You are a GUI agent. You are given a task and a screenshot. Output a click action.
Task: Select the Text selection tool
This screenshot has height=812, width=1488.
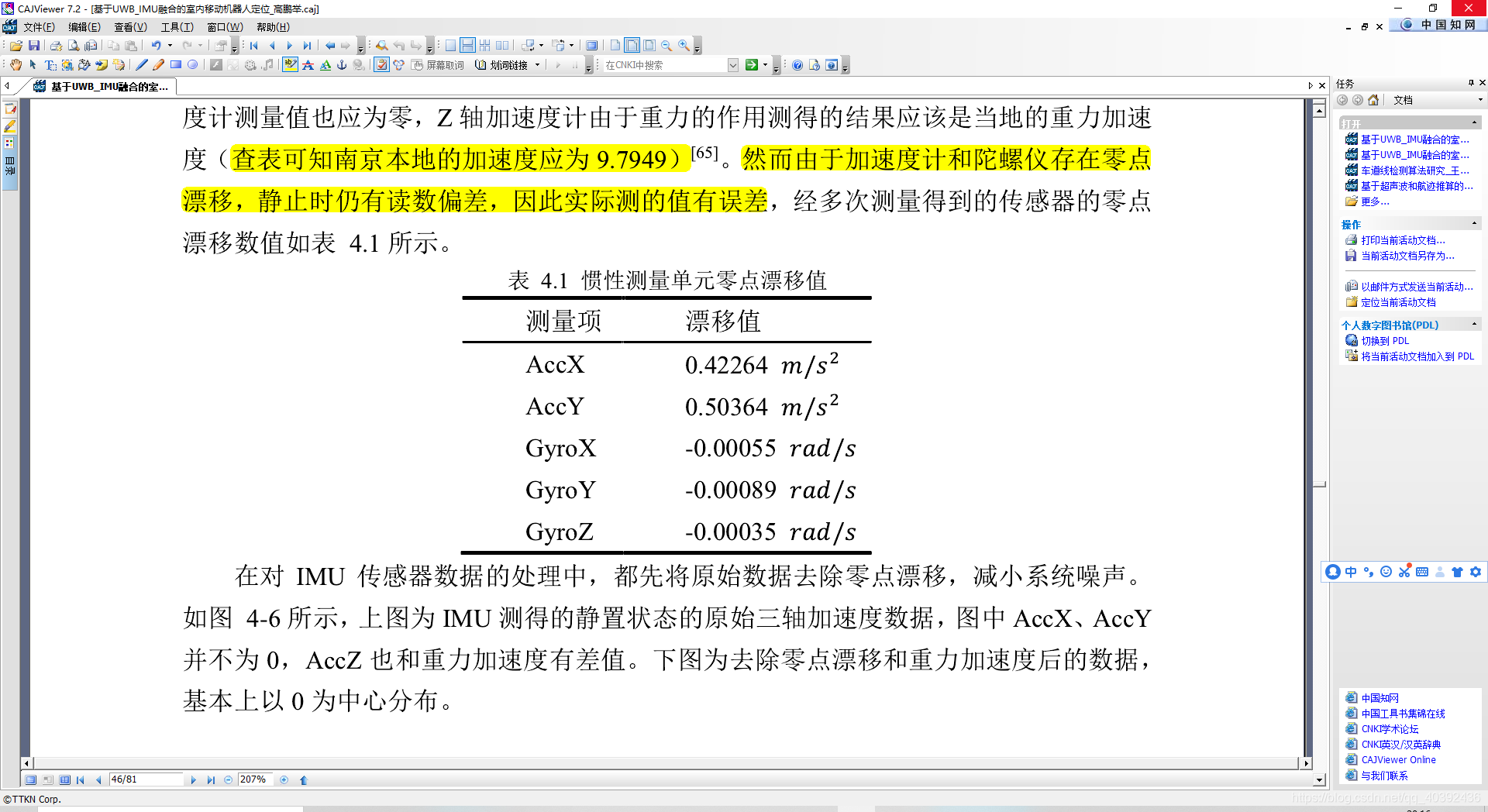click(50, 65)
